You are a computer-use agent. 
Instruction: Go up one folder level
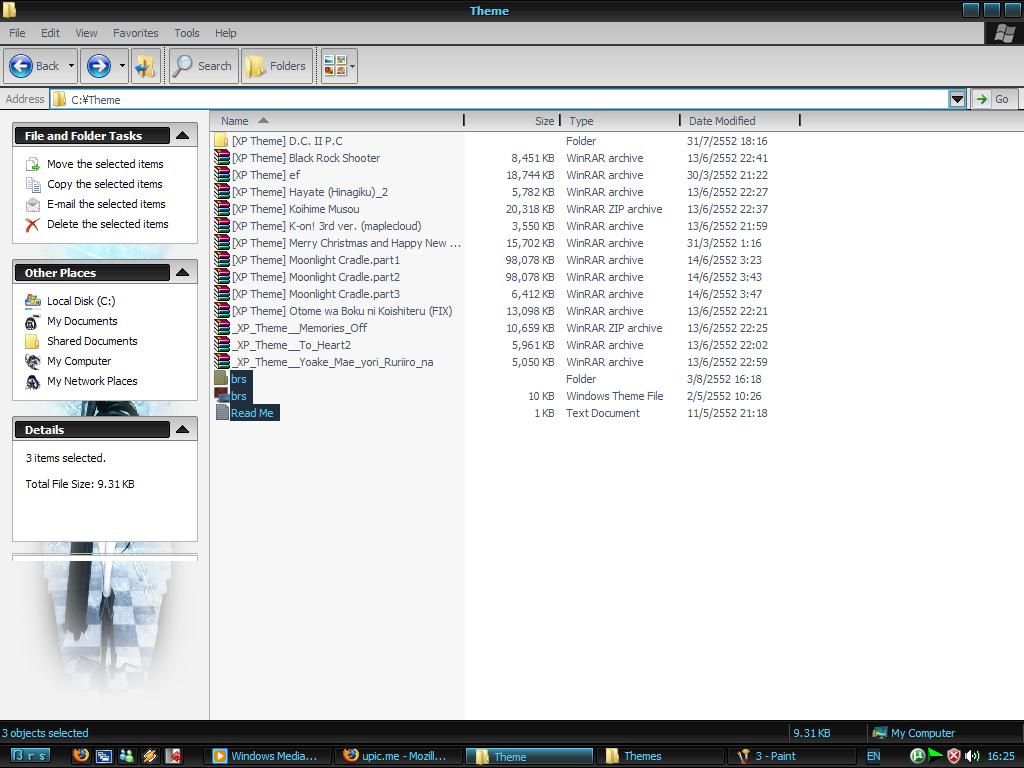(146, 66)
